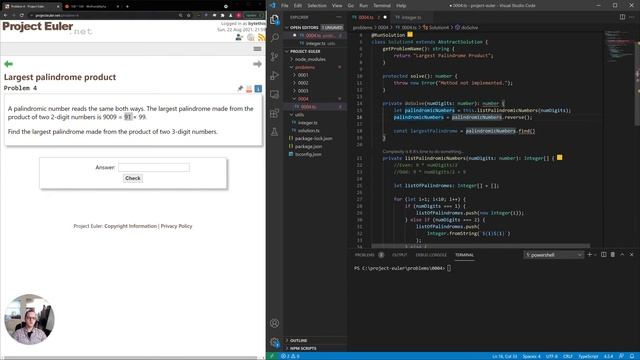Click the errors and warnings status bar indicator
The height and width of the screenshot is (360, 640).
[x=290, y=356]
